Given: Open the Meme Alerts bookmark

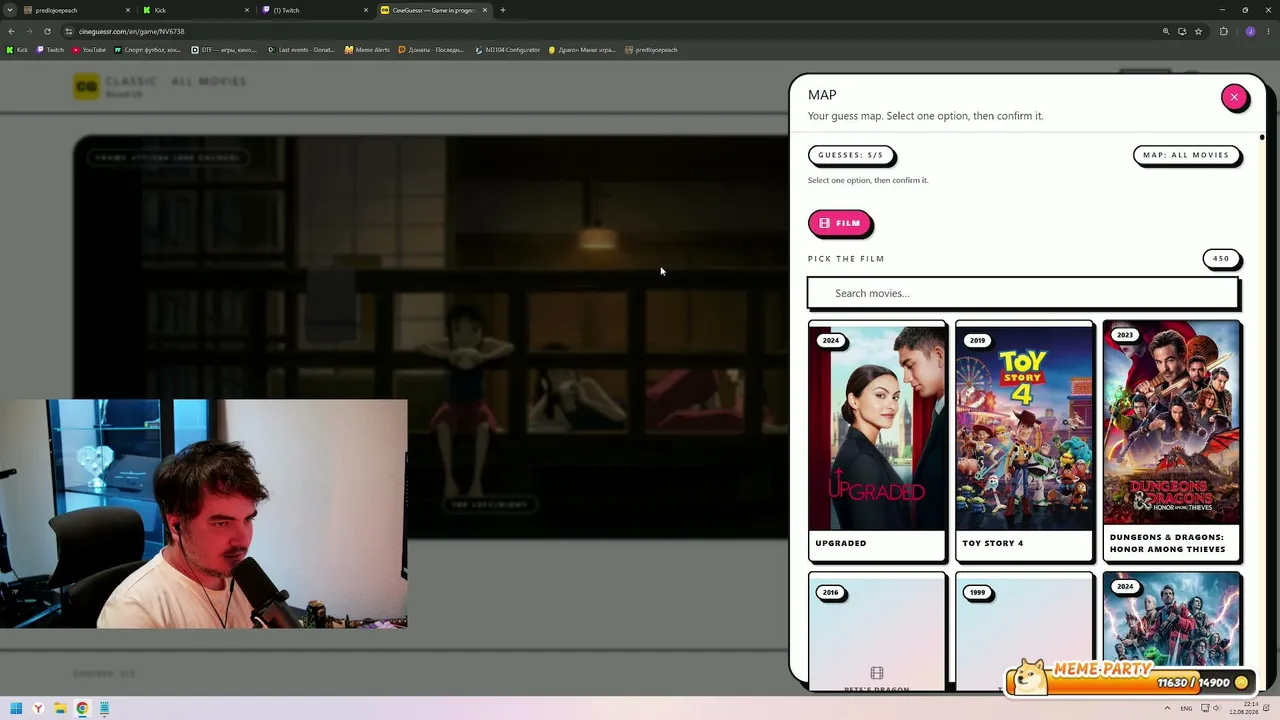Looking at the screenshot, I should 367,50.
